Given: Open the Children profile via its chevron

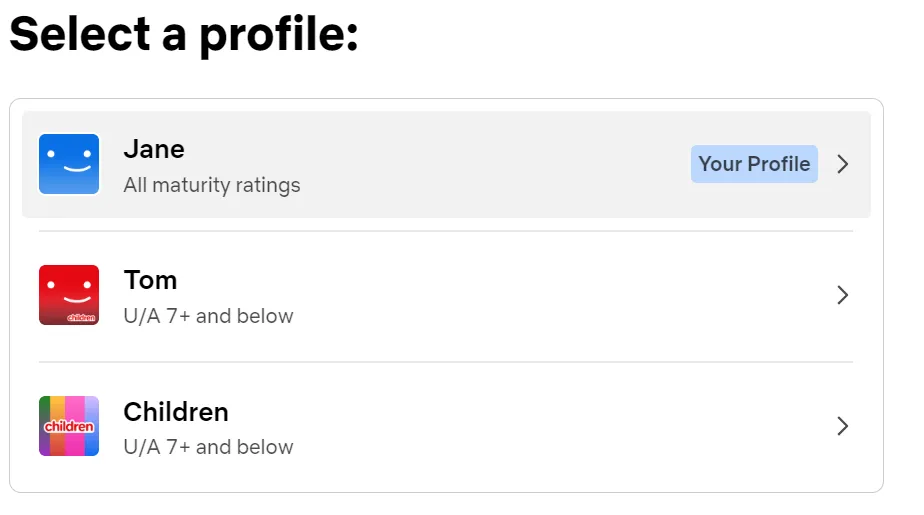Looking at the screenshot, I should (843, 426).
